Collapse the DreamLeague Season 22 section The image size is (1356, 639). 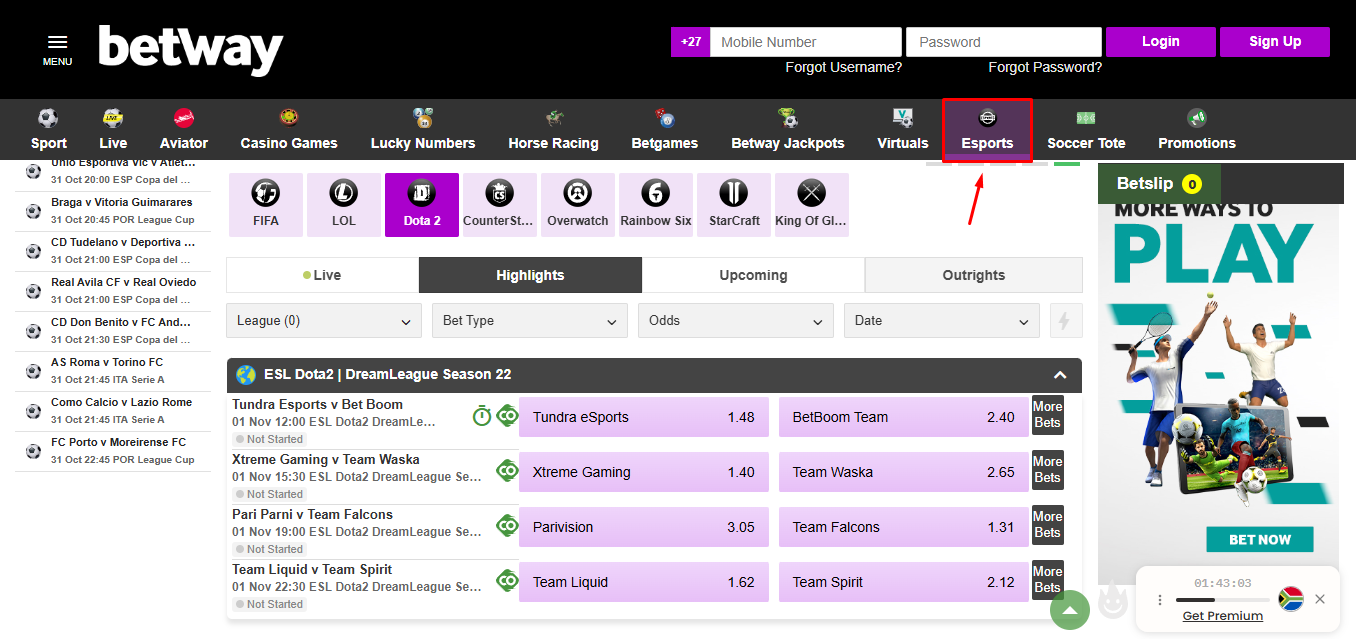click(x=1060, y=375)
